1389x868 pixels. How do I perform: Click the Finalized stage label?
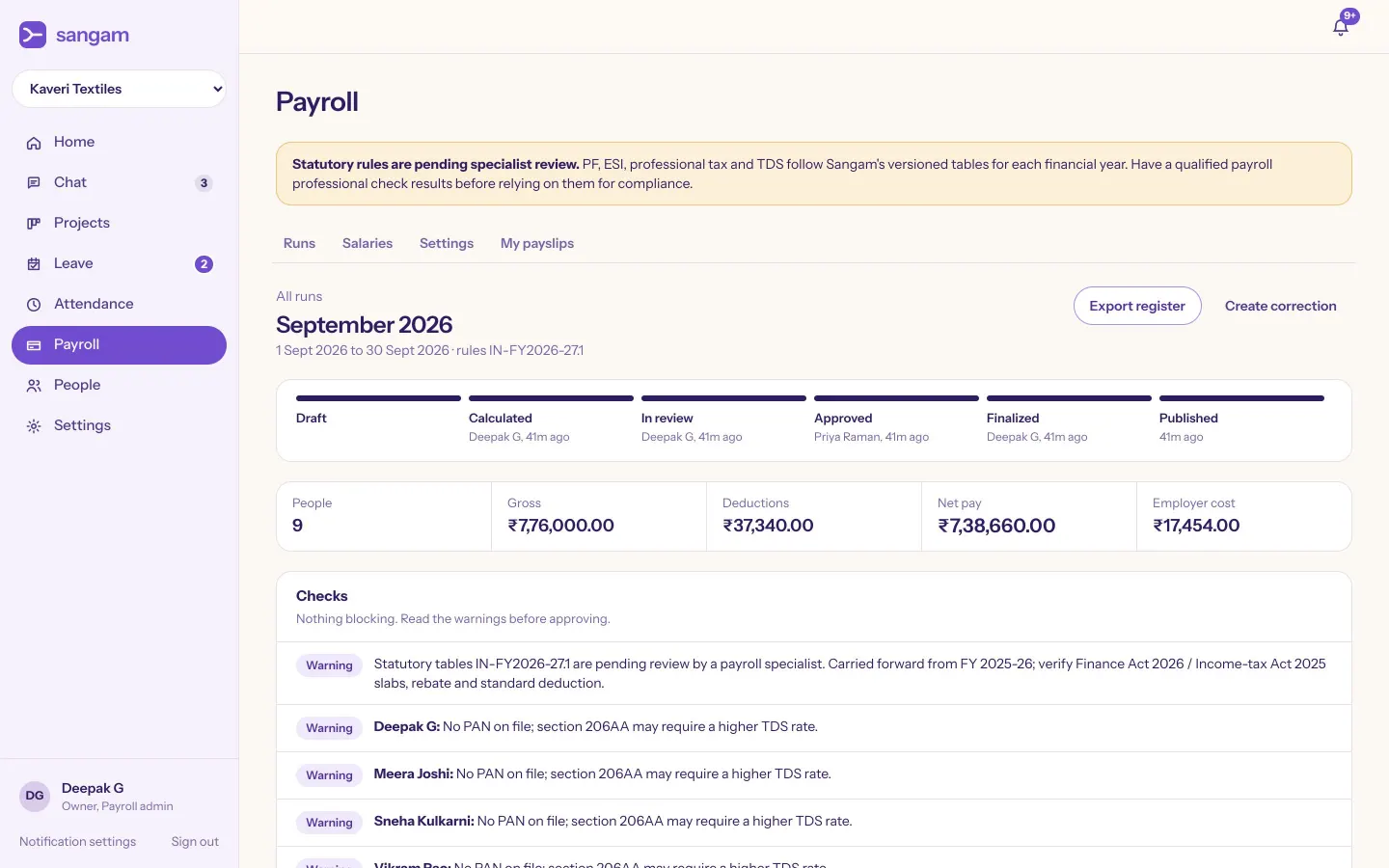point(1013,419)
